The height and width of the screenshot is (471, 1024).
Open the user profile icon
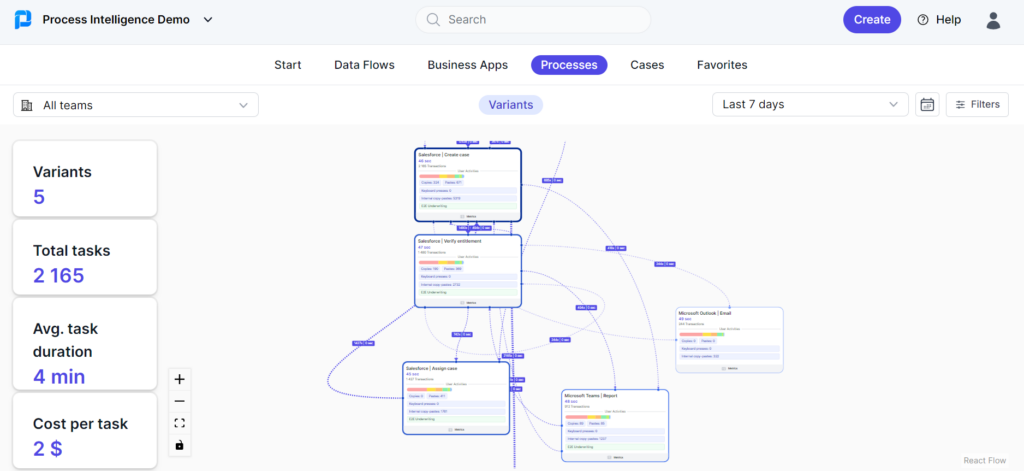(x=993, y=20)
